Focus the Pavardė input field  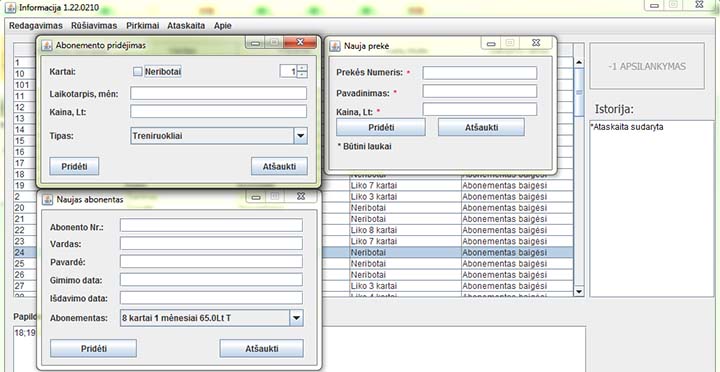tap(212, 261)
